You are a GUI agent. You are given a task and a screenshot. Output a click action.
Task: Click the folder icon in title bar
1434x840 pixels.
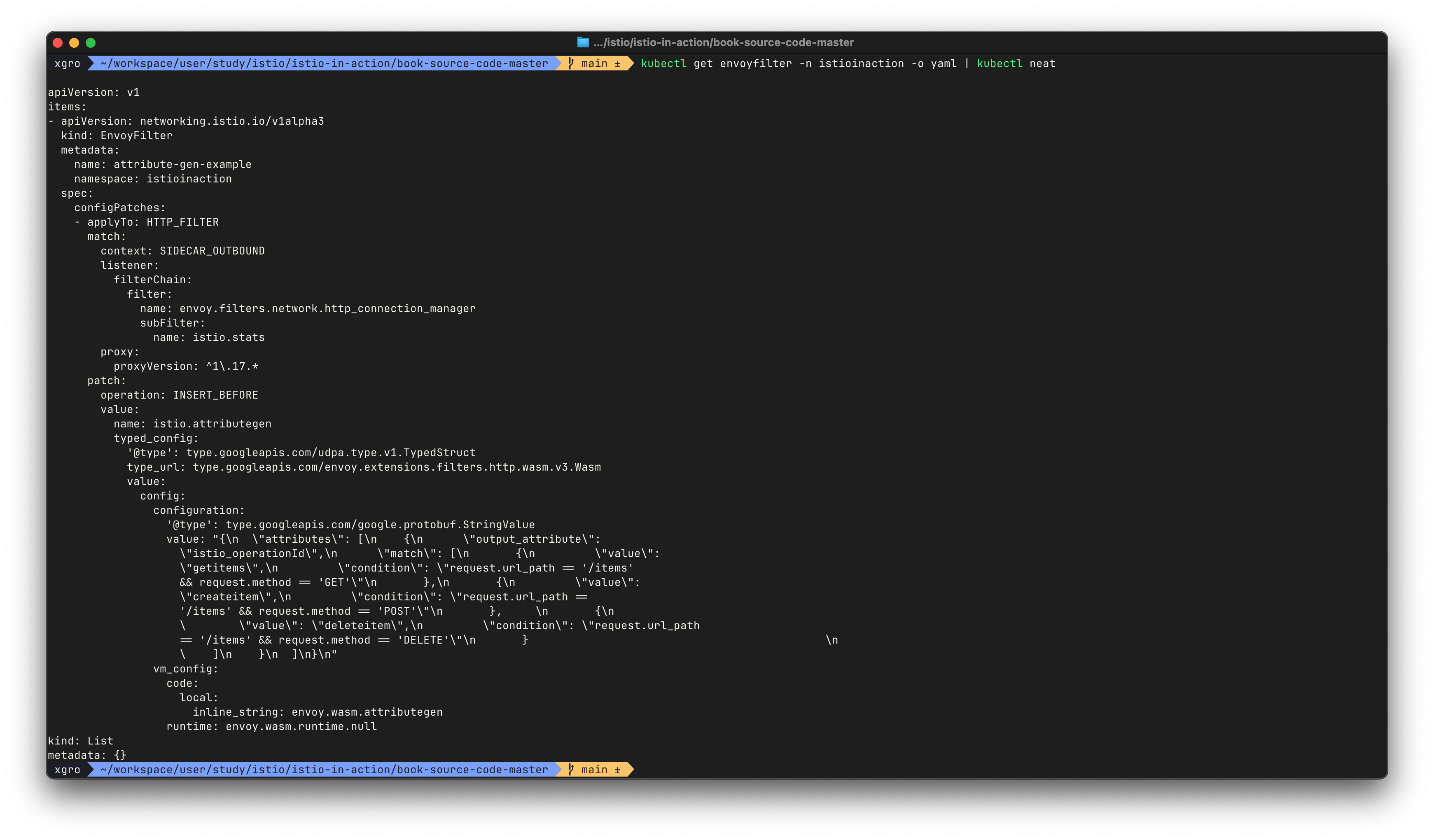coord(583,42)
